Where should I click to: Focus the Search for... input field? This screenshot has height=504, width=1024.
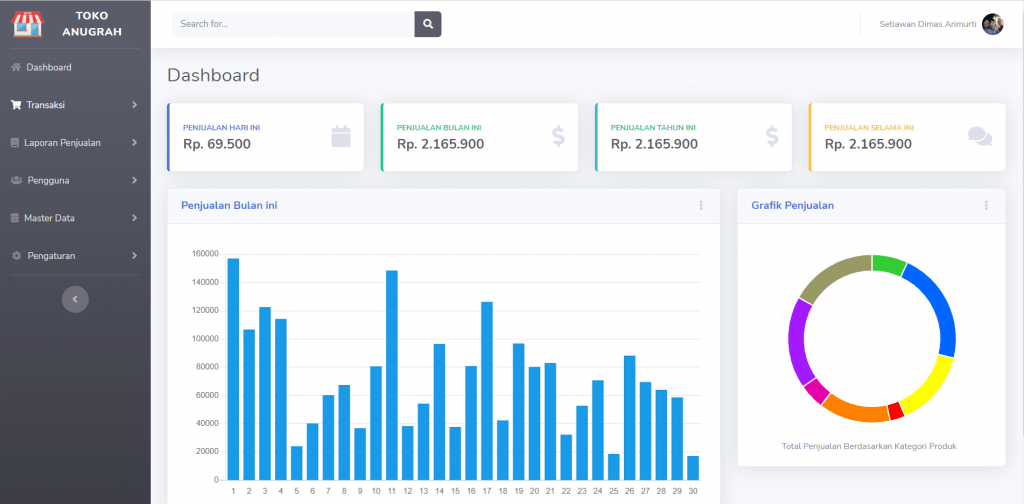point(293,24)
